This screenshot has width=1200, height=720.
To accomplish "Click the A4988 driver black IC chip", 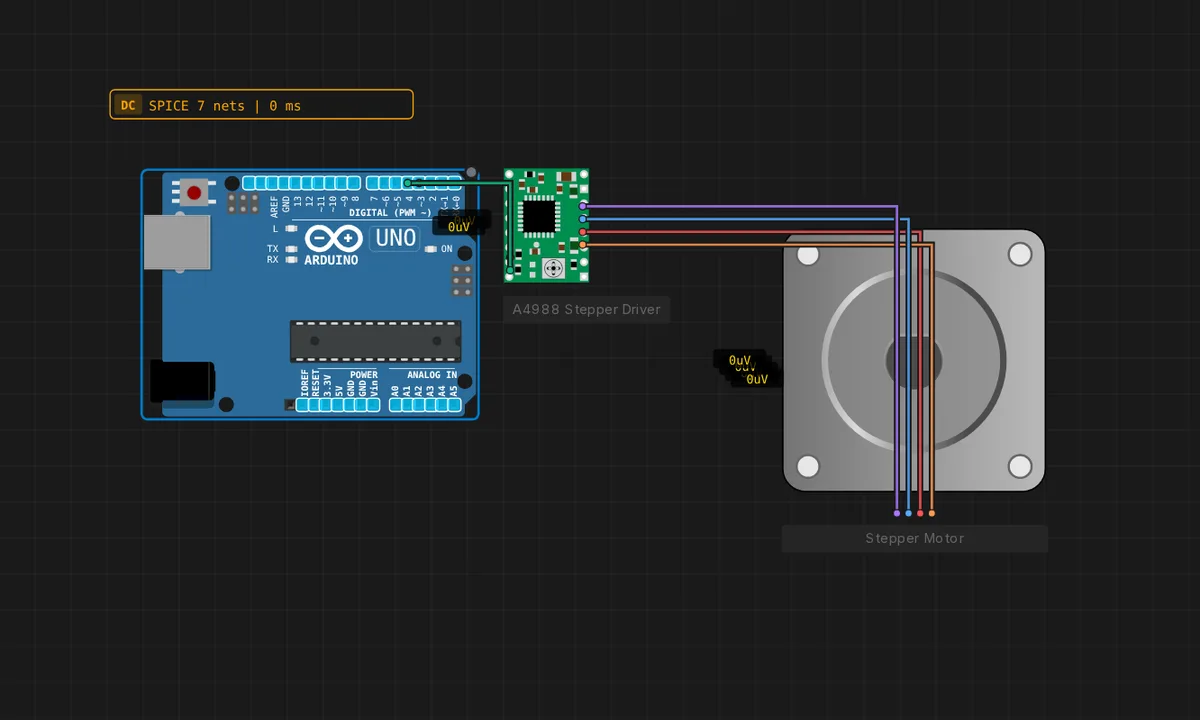I will click(x=539, y=215).
